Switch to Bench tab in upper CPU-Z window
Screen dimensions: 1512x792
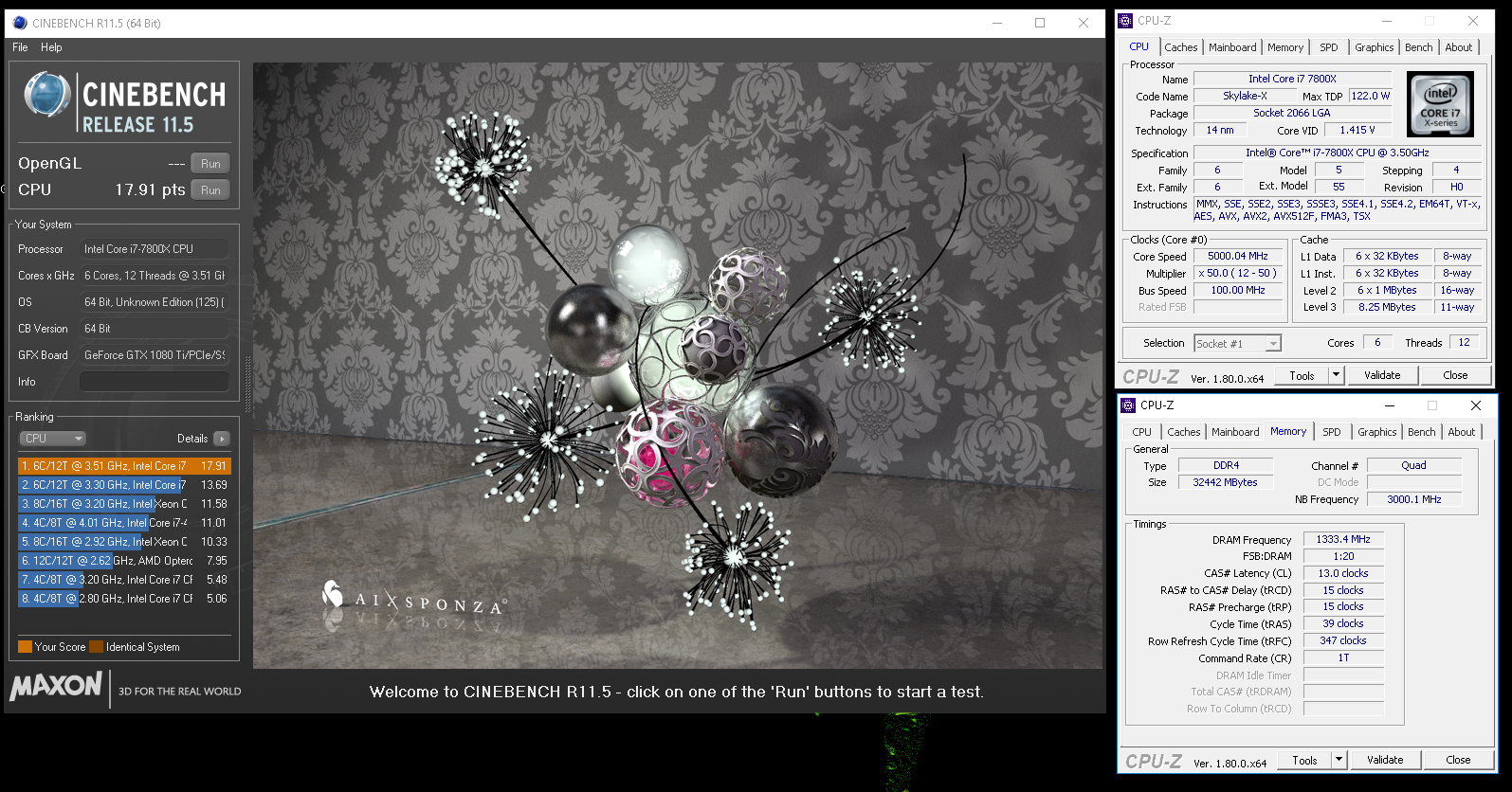pos(1419,47)
